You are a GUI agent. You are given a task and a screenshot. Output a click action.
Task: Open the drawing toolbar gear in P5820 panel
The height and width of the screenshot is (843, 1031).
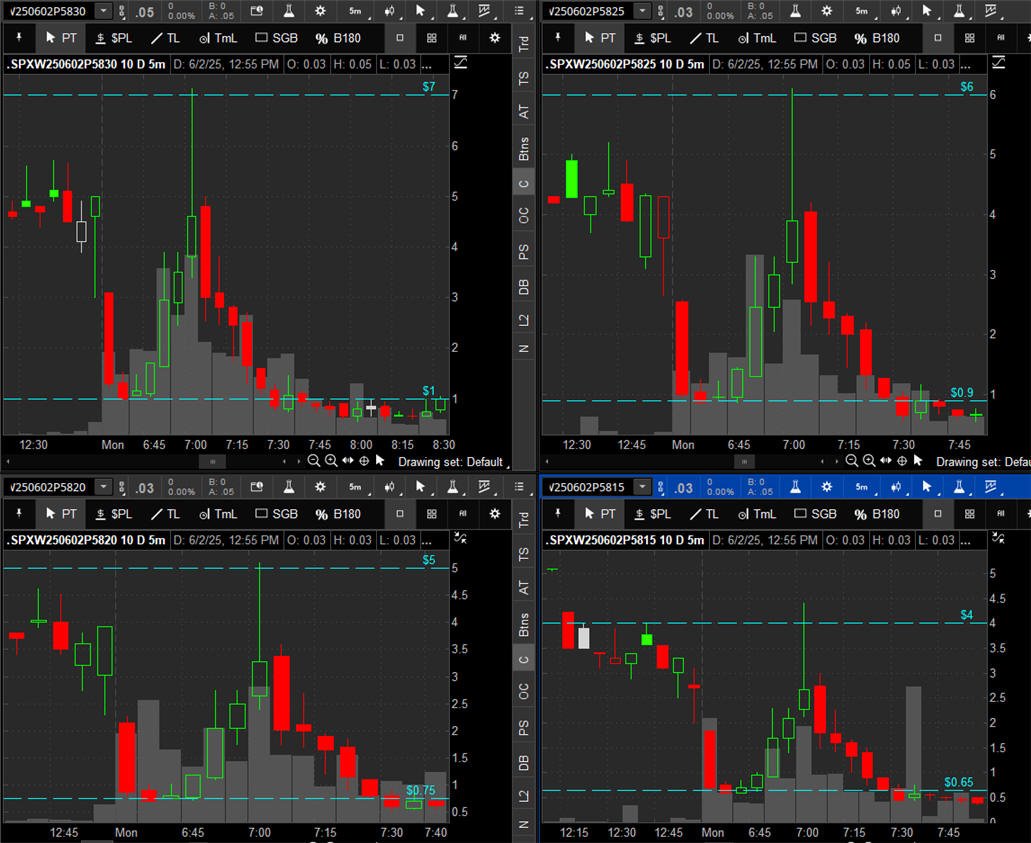(x=494, y=514)
